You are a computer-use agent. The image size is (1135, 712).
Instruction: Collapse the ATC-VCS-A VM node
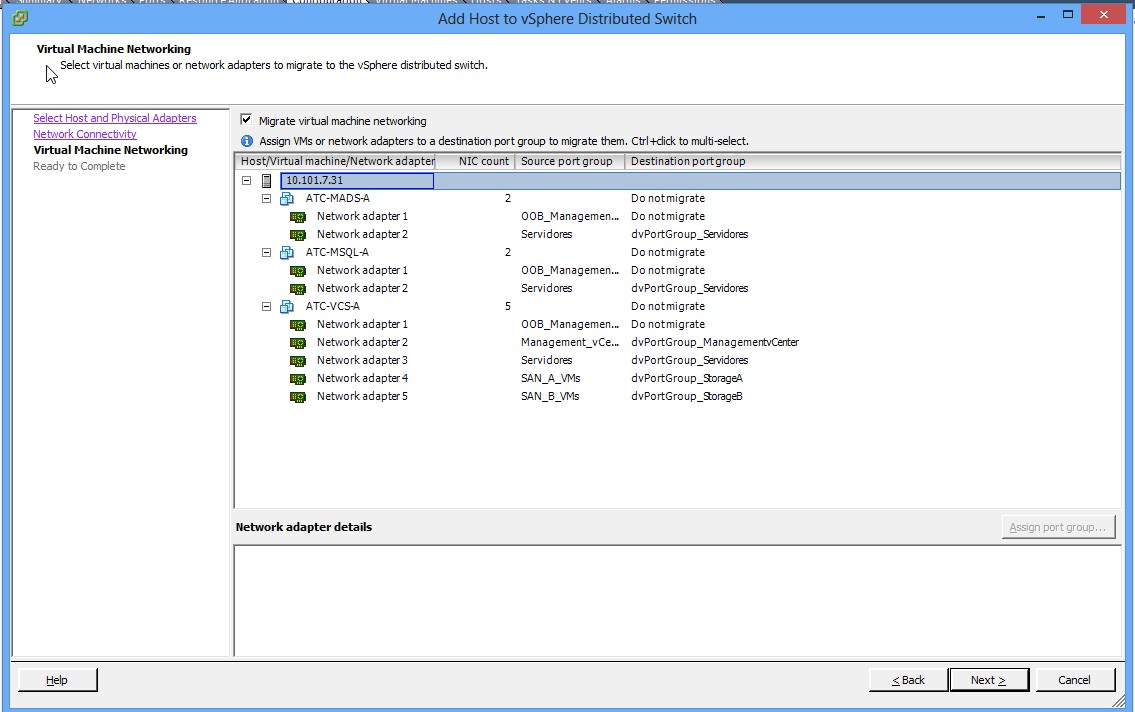[x=266, y=307]
